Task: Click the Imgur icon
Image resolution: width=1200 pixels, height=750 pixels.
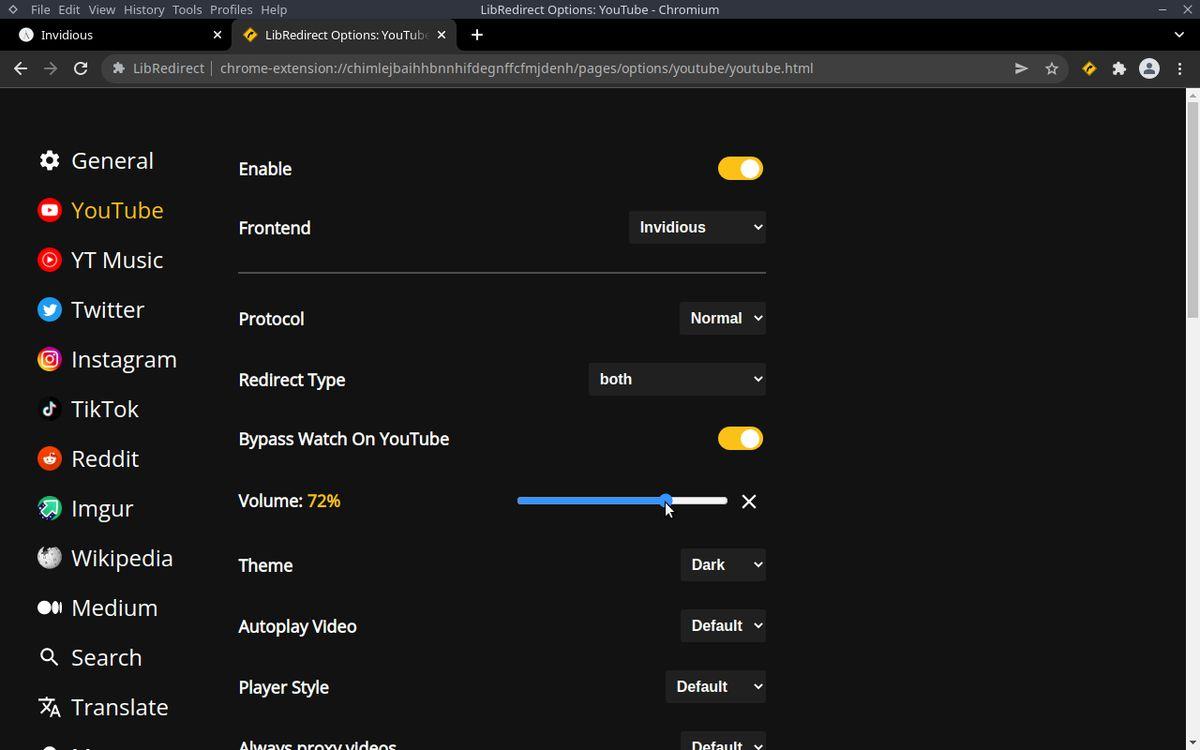Action: 49,508
